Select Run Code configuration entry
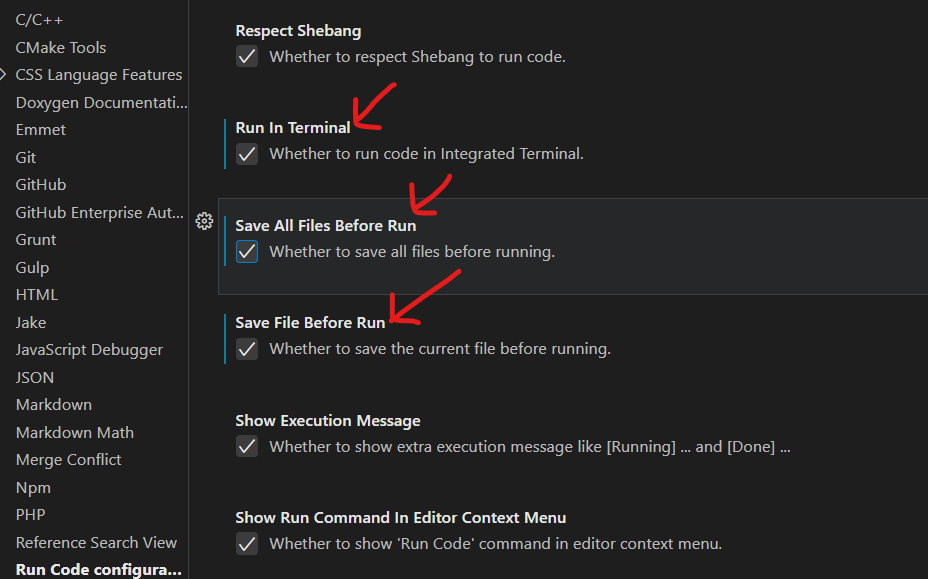 point(99,570)
